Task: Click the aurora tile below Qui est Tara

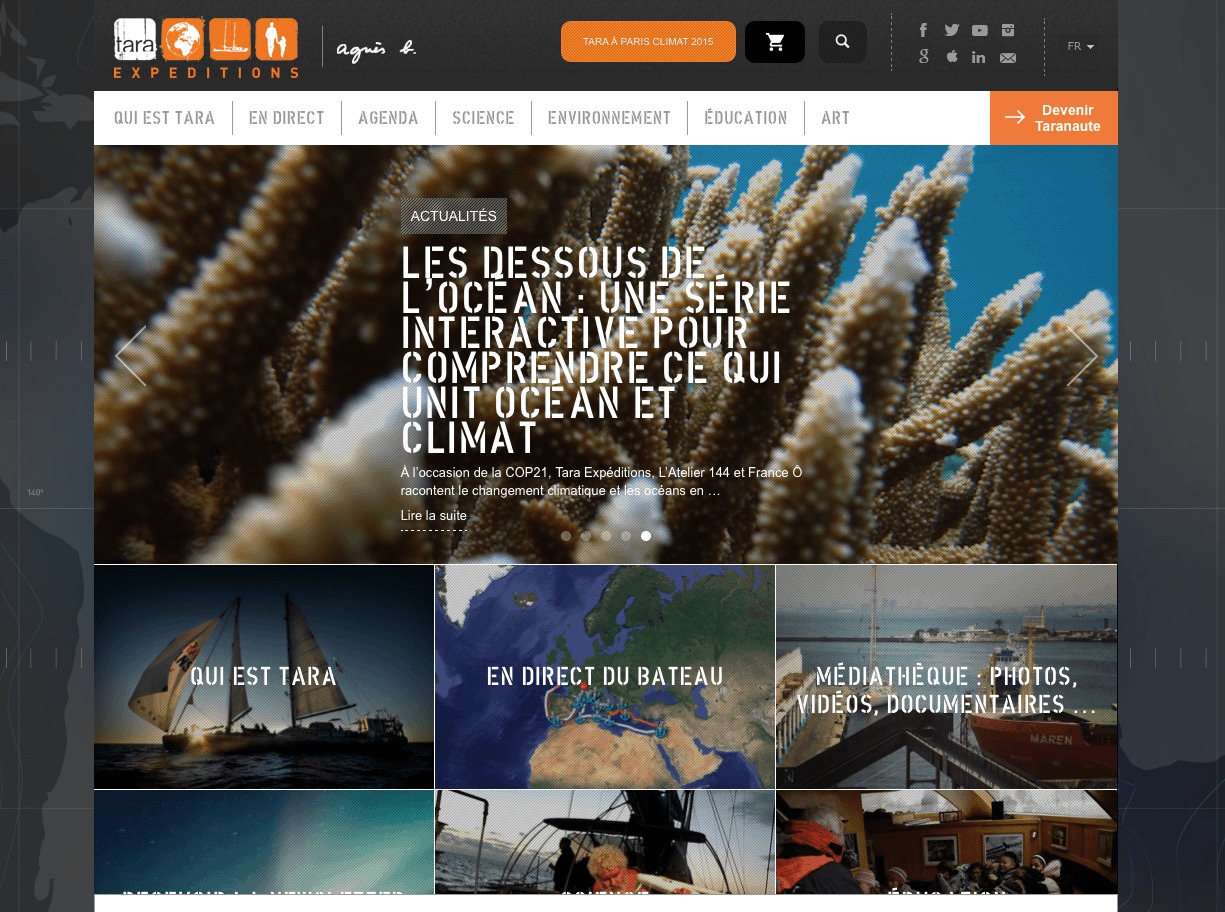Action: pos(264,842)
